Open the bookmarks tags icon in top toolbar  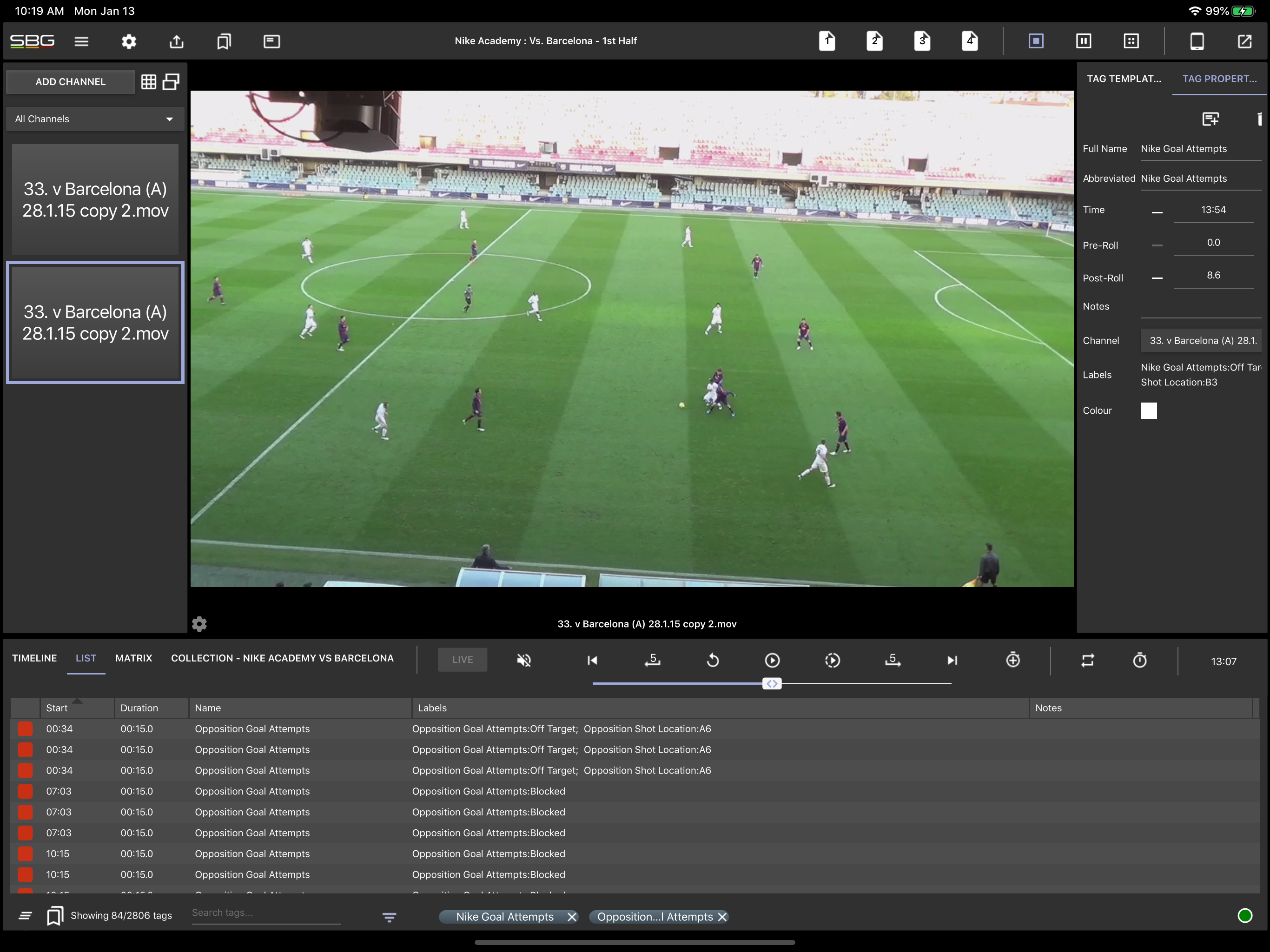coord(224,41)
